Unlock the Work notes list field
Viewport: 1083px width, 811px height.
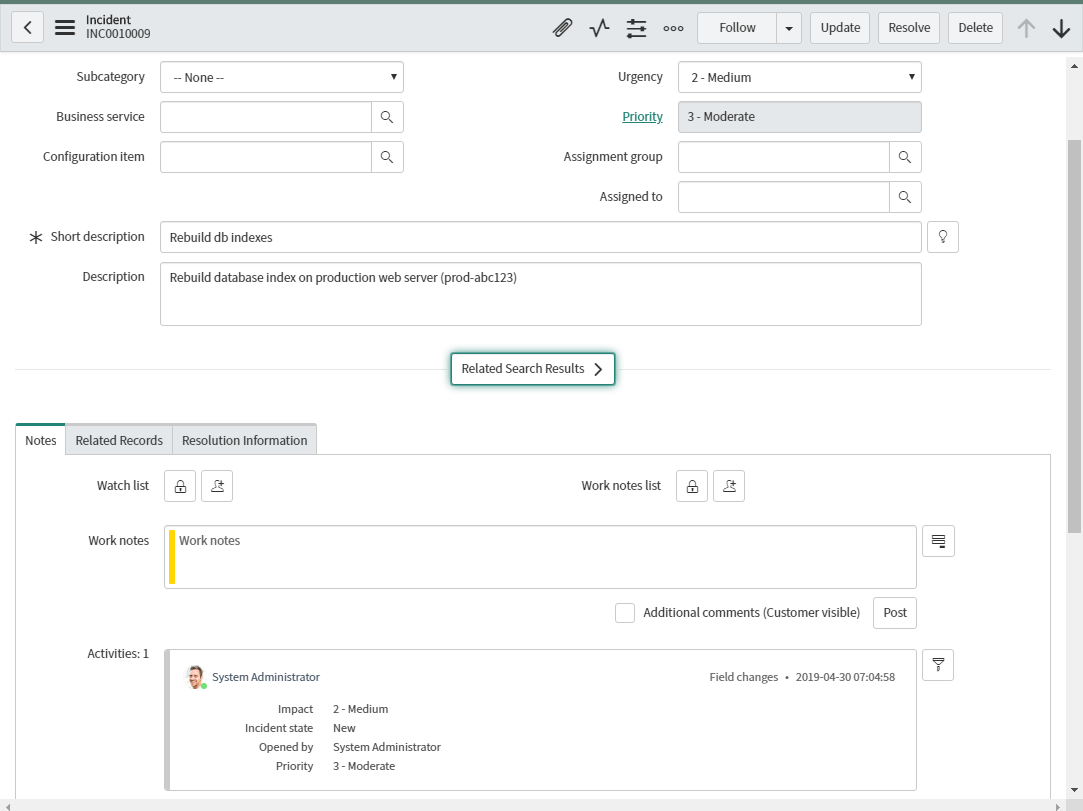pos(692,486)
